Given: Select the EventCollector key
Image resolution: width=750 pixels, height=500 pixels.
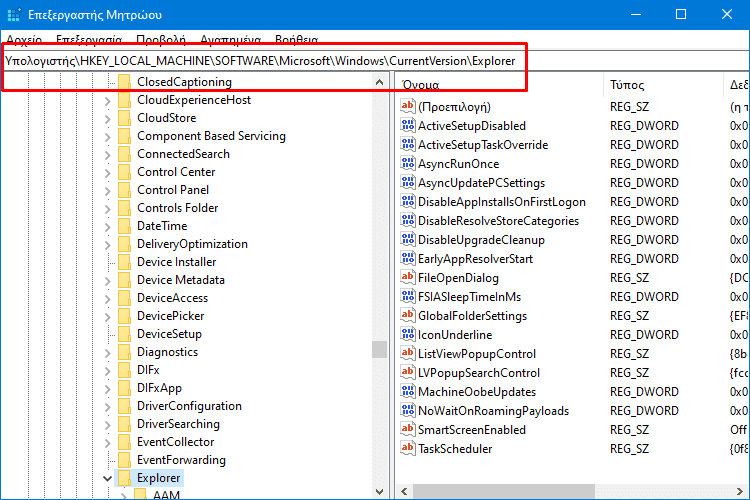Looking at the screenshot, I should tap(176, 442).
